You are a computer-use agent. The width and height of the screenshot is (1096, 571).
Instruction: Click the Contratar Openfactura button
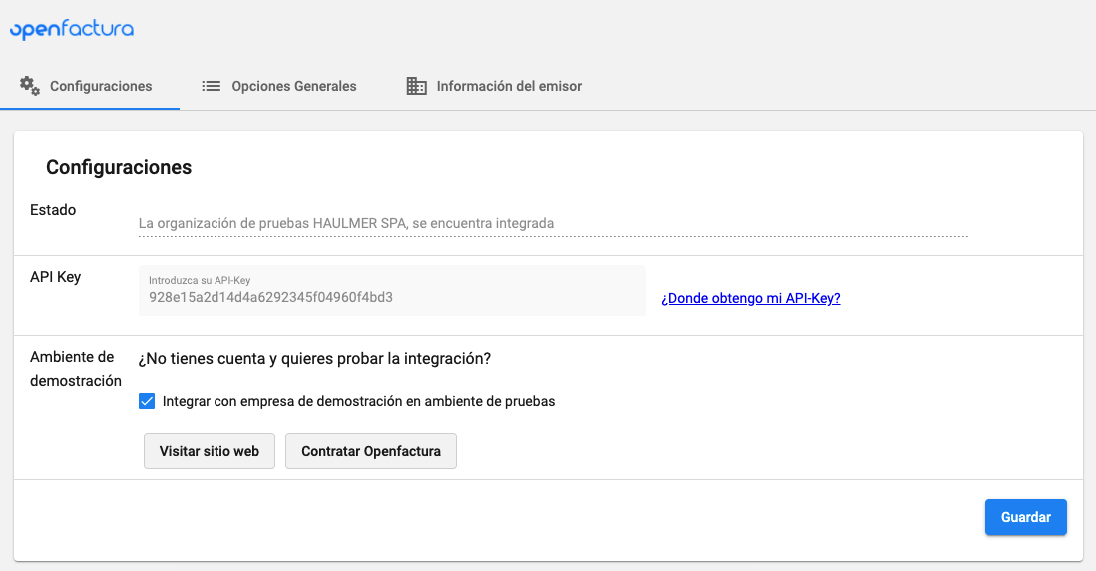pos(370,451)
